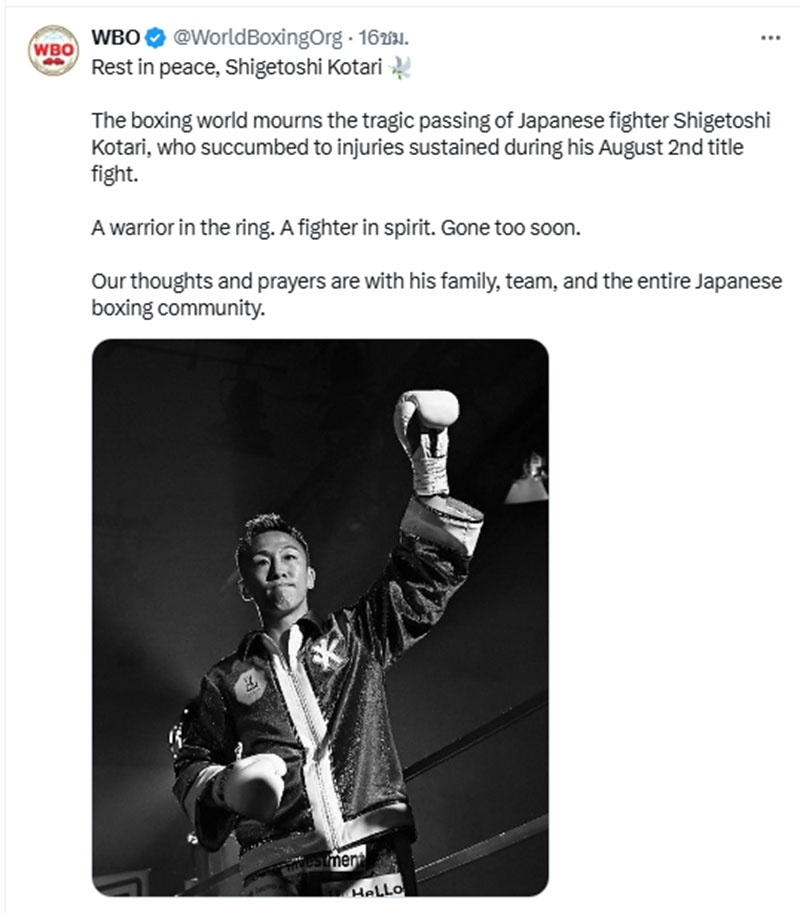Click the raised boxing glove in the photo
The width and height of the screenshot is (800, 913).
pyautogui.click(x=426, y=416)
